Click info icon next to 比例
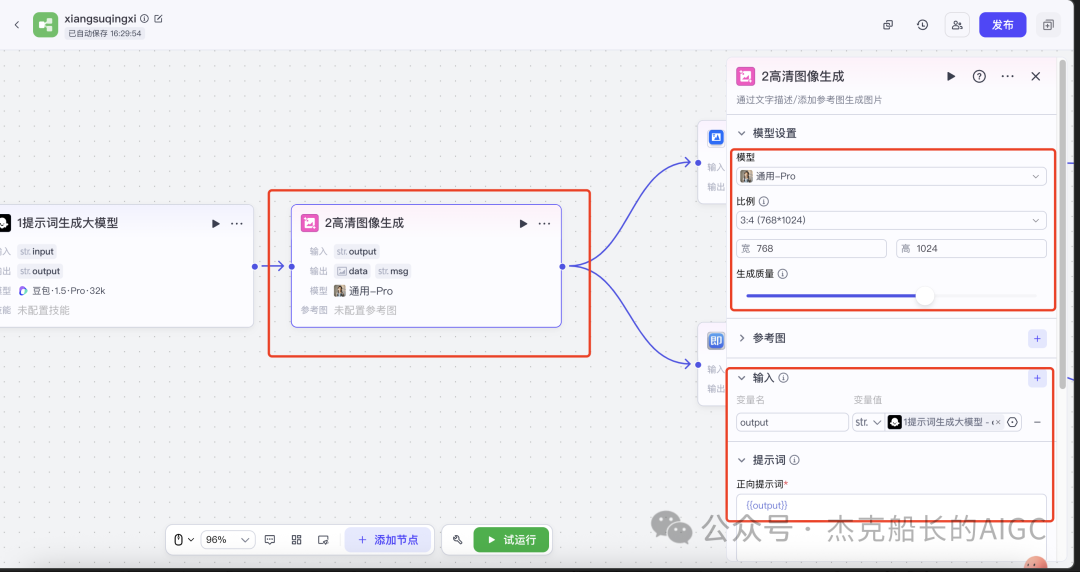Screen dimensions: 1080x572 [764, 202]
